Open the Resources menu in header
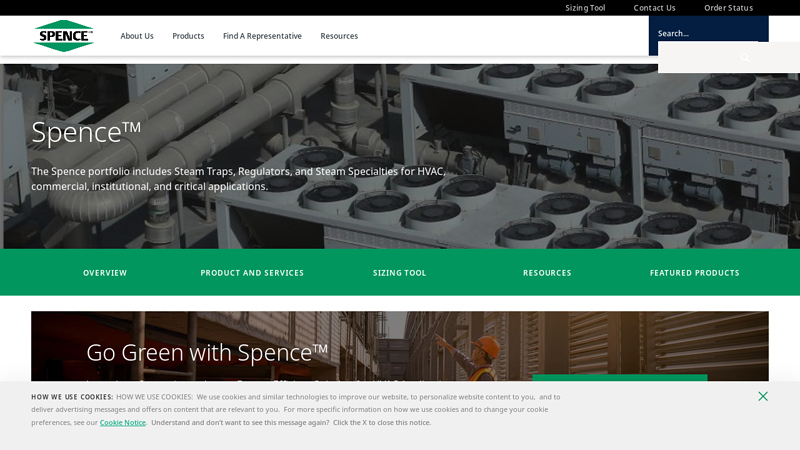Viewport: 800px width, 450px height. (x=339, y=36)
